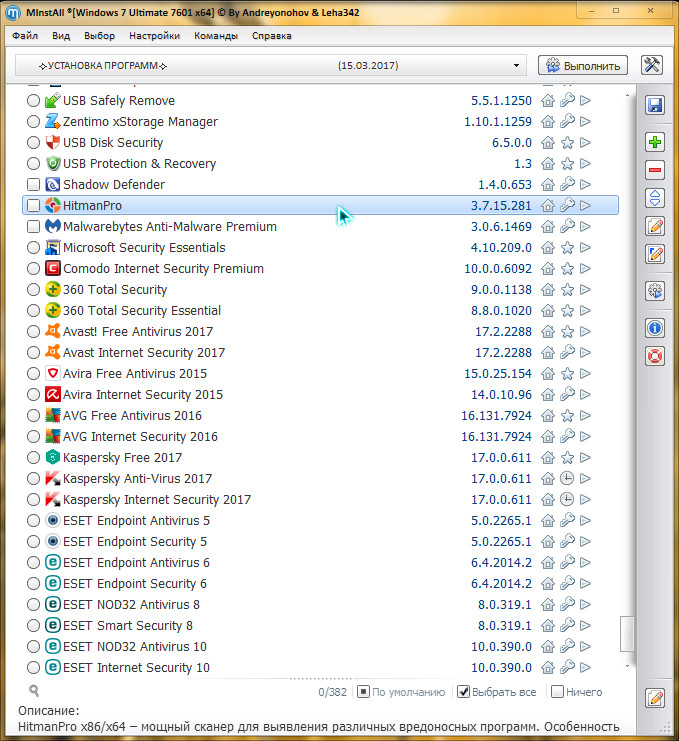Viewport: 679px width, 741px height.
Task: Click the vertical scrollbar thumb
Action: pyautogui.click(x=627, y=634)
